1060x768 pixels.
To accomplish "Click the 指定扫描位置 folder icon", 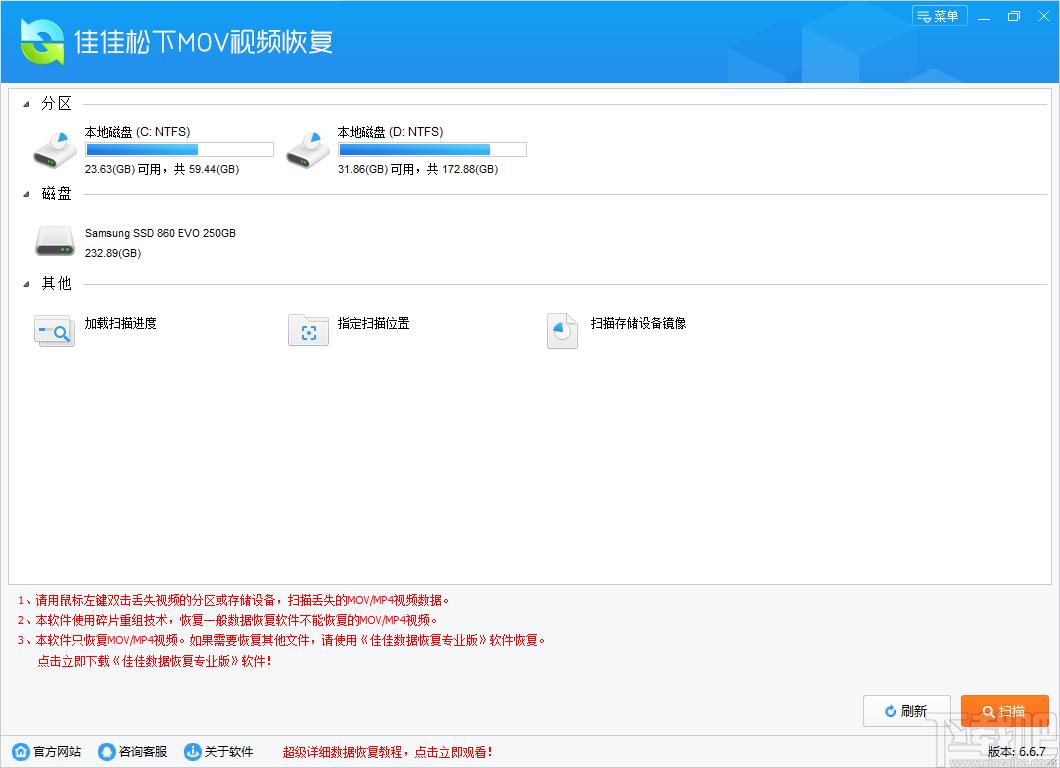I will click(x=308, y=331).
